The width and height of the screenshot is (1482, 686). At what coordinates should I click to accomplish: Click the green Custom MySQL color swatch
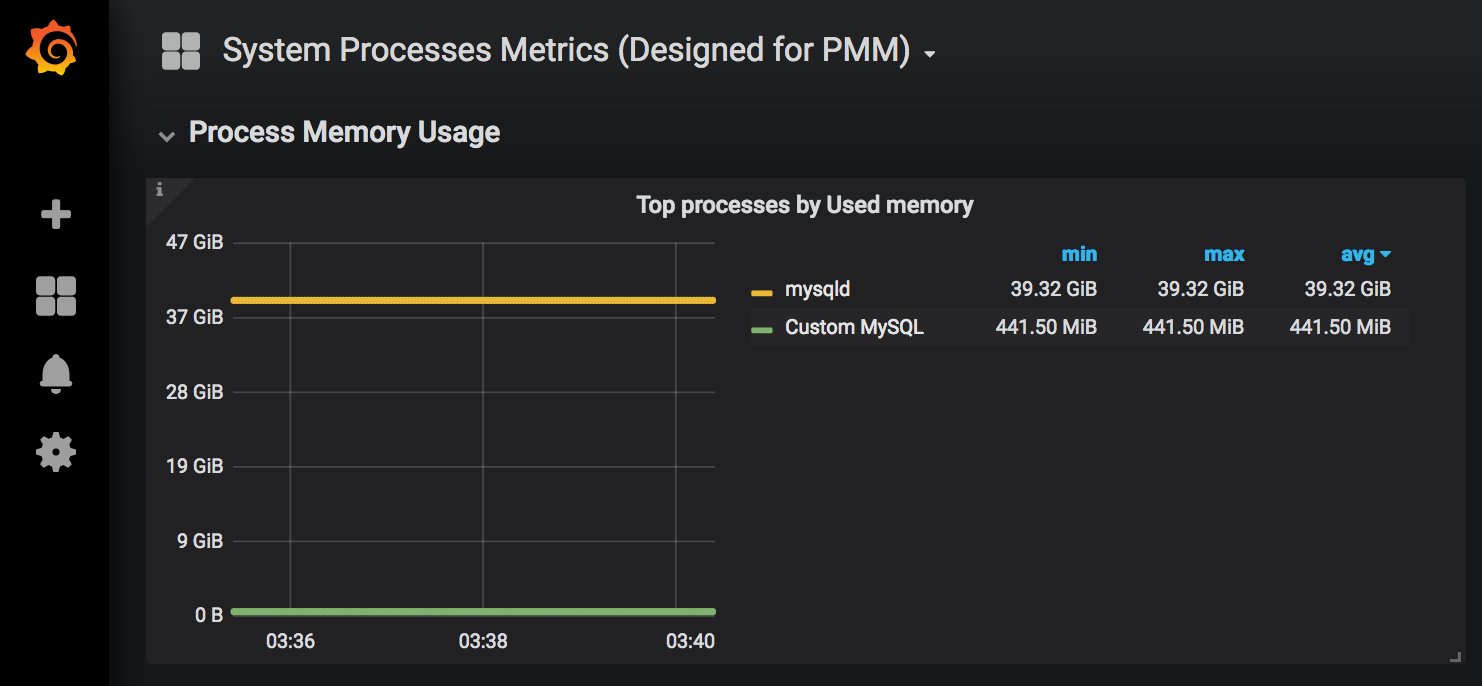click(763, 327)
